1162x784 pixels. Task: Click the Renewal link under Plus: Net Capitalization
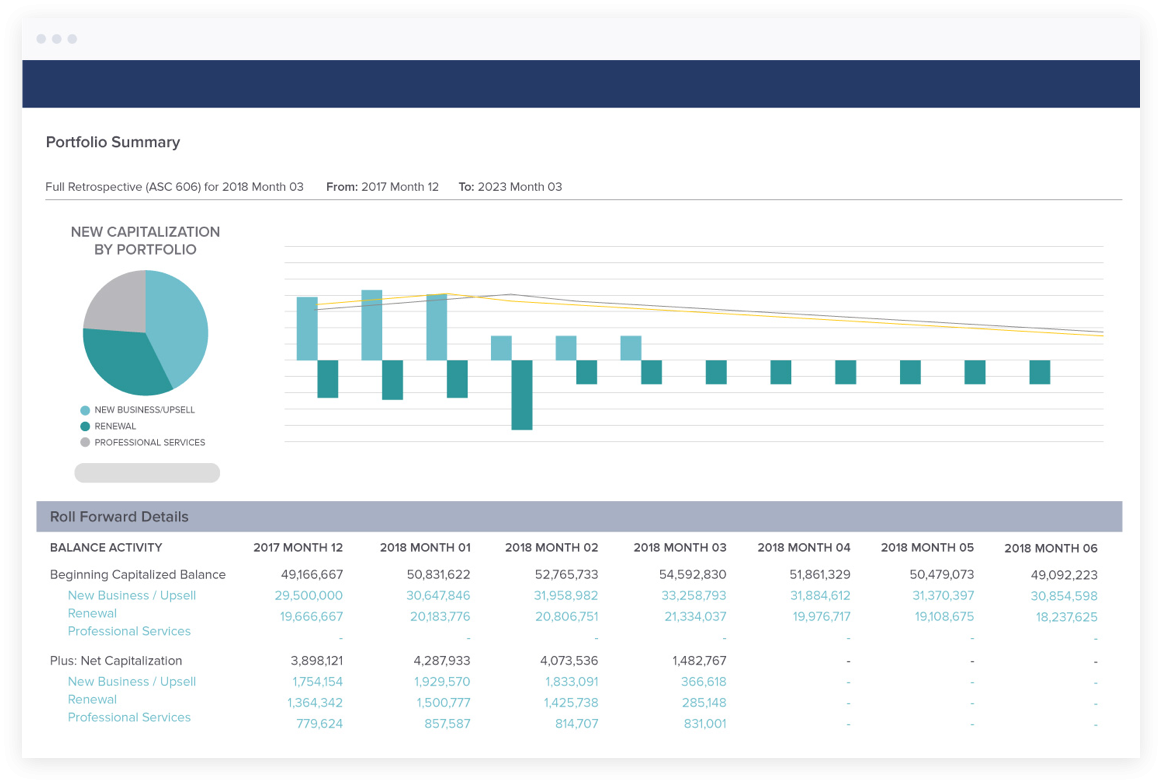tap(92, 700)
